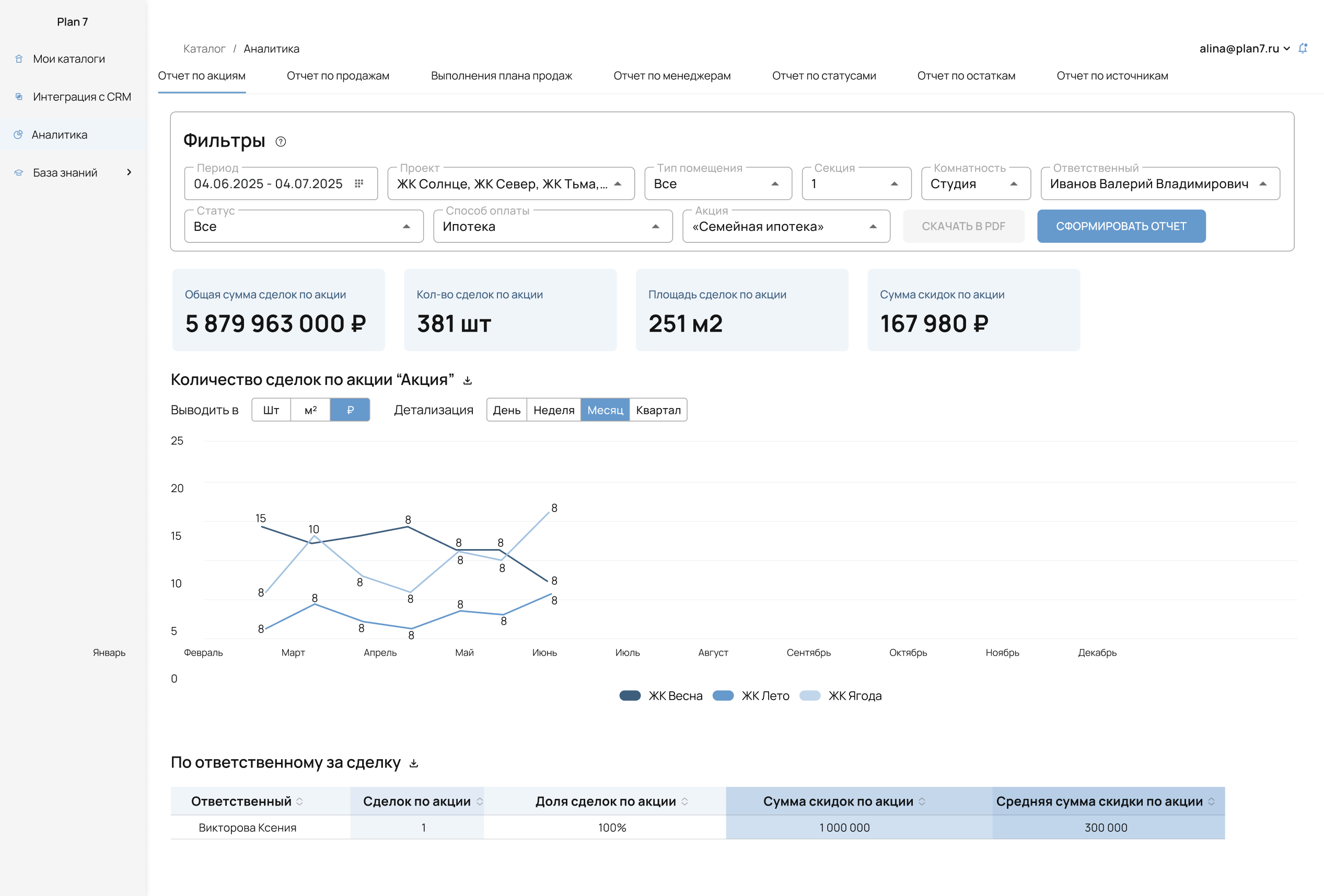Open the filters help question mark icon
This screenshot has width=1324, height=896.
[280, 141]
